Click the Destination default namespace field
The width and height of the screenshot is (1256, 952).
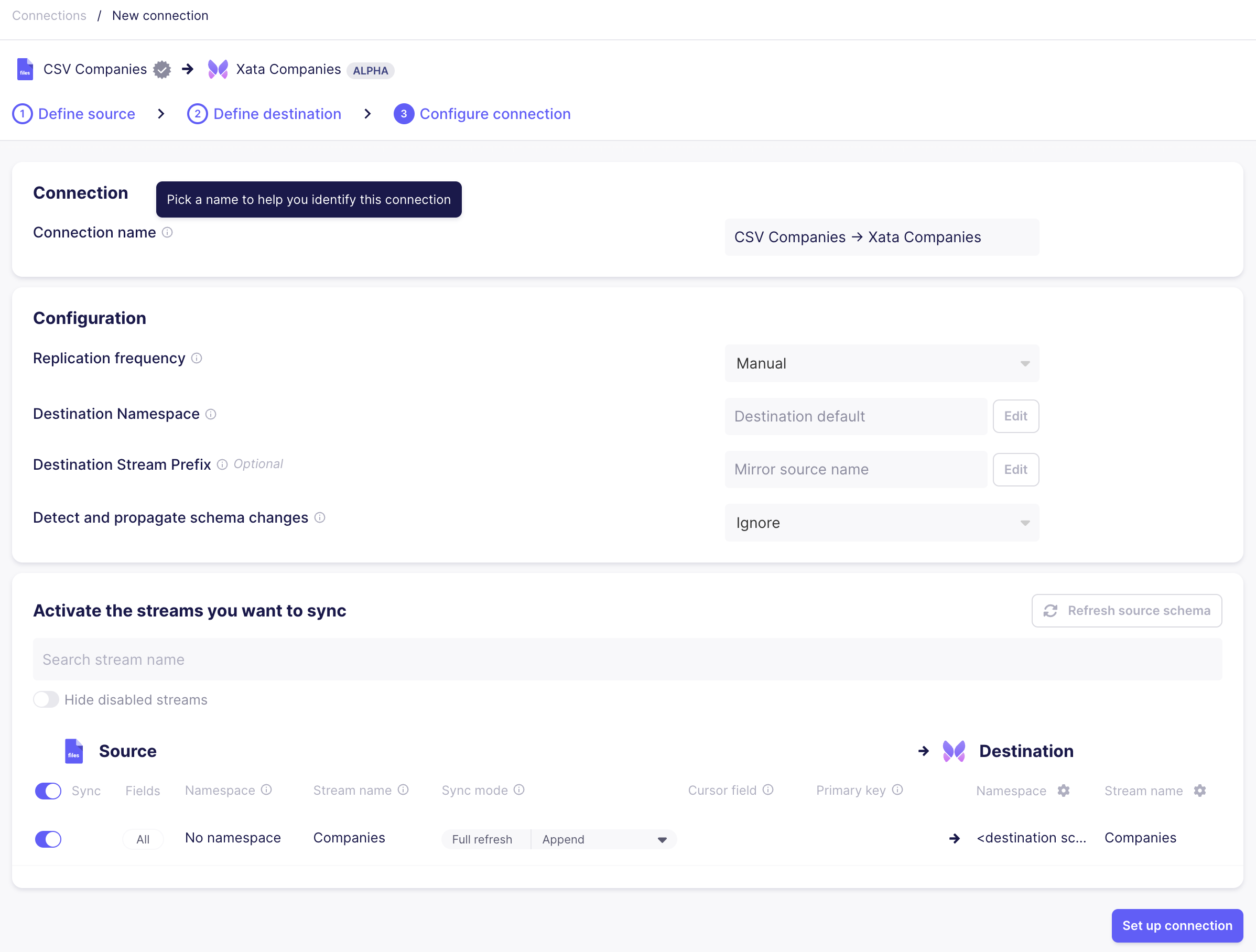pos(856,416)
